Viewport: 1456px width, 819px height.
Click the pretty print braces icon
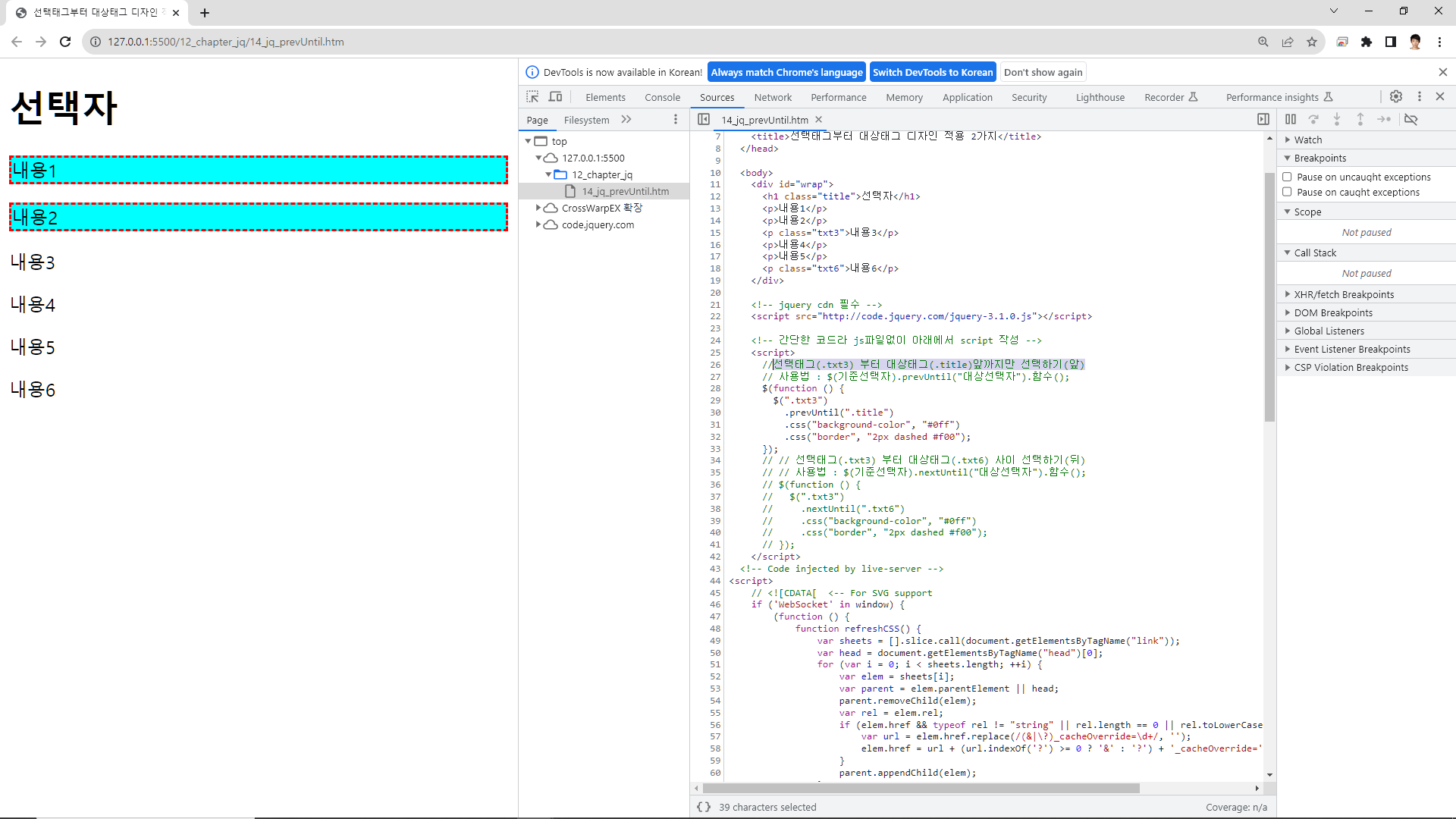click(x=704, y=807)
